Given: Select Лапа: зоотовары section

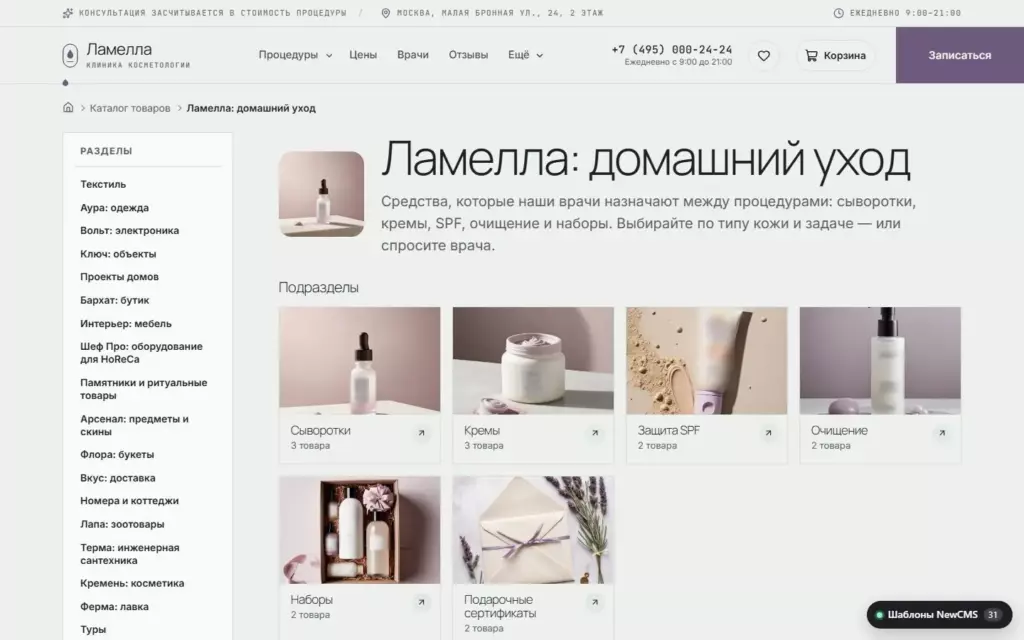Looking at the screenshot, I should [122, 524].
